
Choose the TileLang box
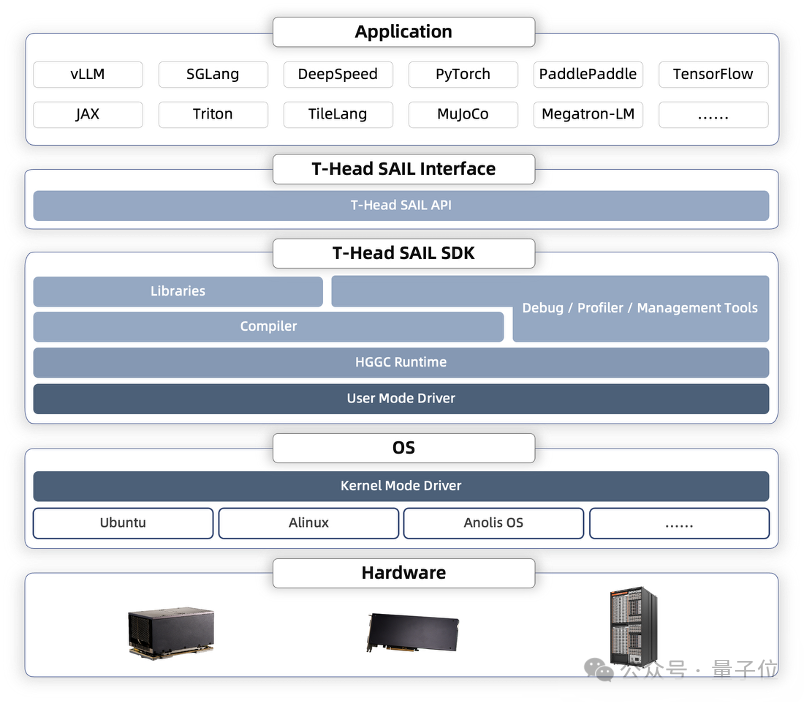[338, 114]
